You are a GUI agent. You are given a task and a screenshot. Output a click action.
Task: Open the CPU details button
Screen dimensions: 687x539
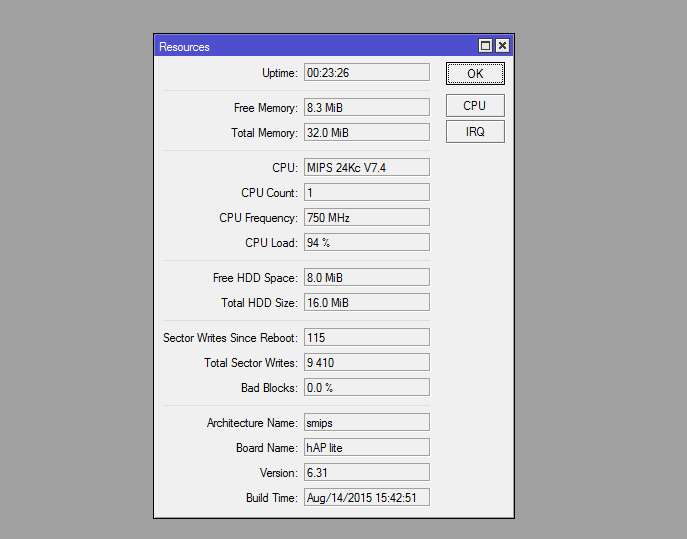click(475, 105)
